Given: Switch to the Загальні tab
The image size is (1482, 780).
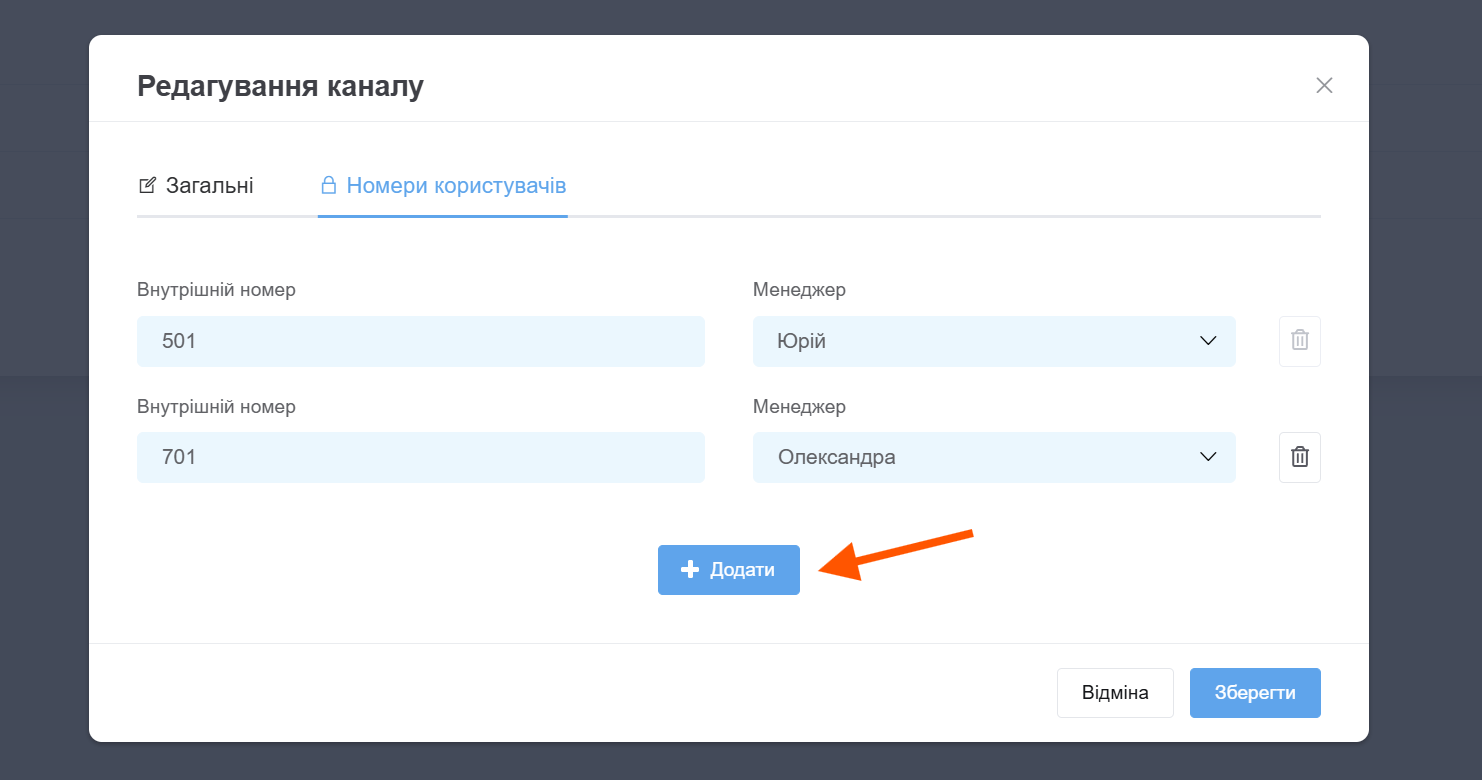Looking at the screenshot, I should 209,186.
